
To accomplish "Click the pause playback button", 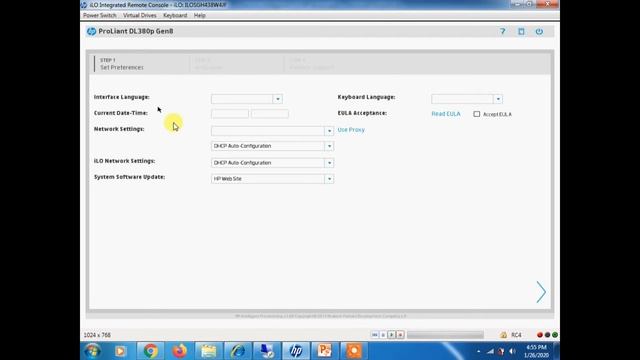I will tap(383, 335).
